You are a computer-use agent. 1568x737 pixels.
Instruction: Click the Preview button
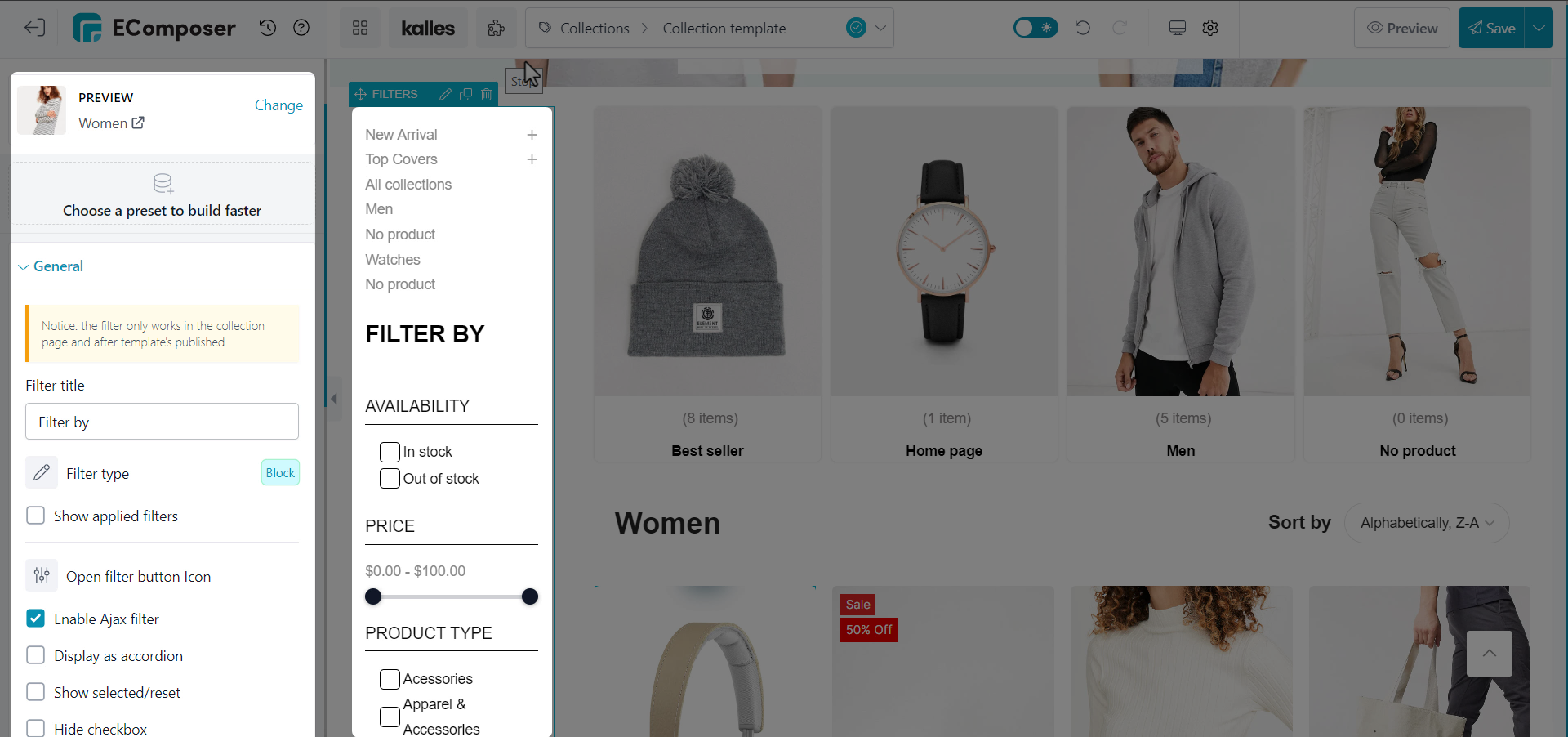(x=1402, y=29)
